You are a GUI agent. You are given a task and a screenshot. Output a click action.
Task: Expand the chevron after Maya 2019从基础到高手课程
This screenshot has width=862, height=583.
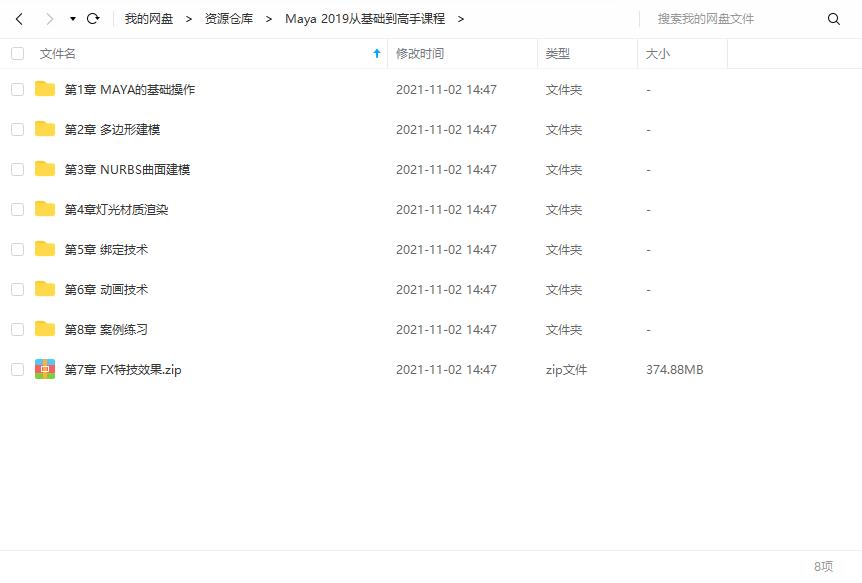pyautogui.click(x=461, y=19)
